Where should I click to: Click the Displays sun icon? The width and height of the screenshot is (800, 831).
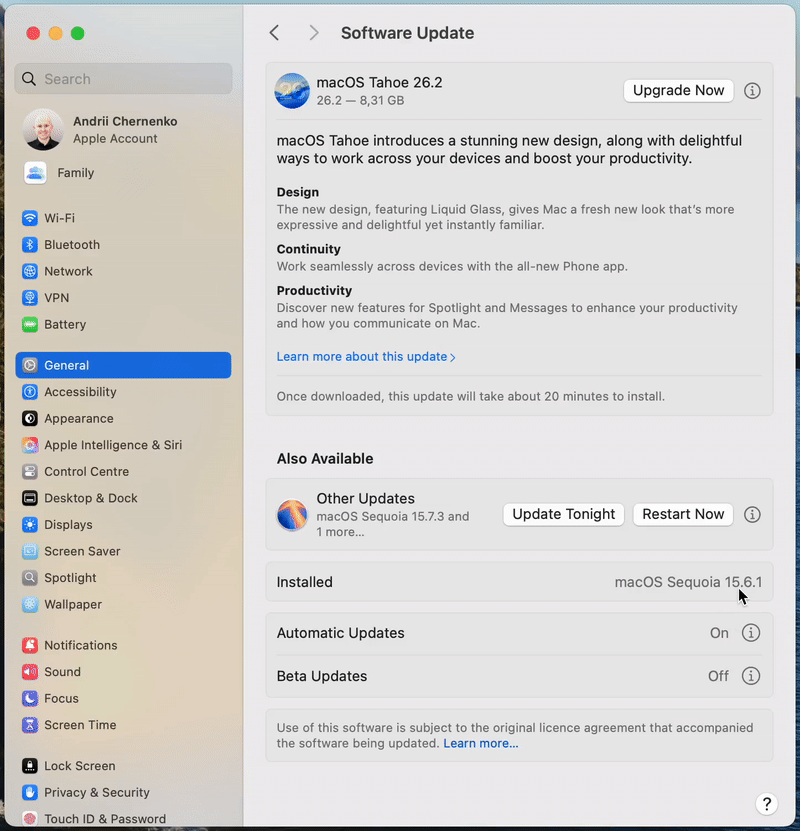(x=30, y=524)
